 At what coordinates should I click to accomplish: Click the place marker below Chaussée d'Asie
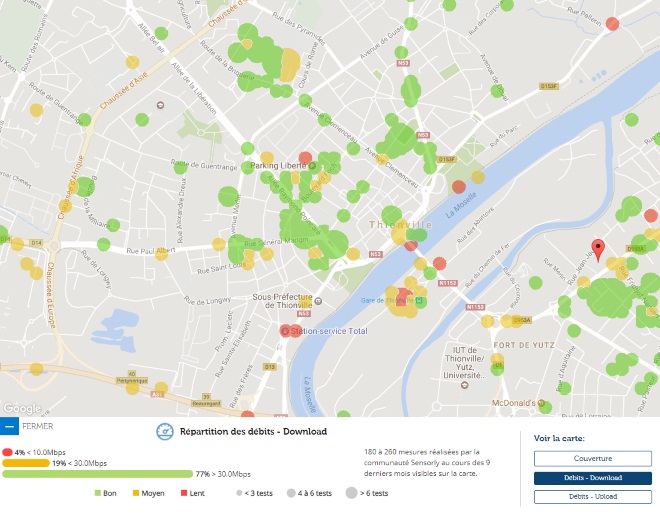click(160, 105)
